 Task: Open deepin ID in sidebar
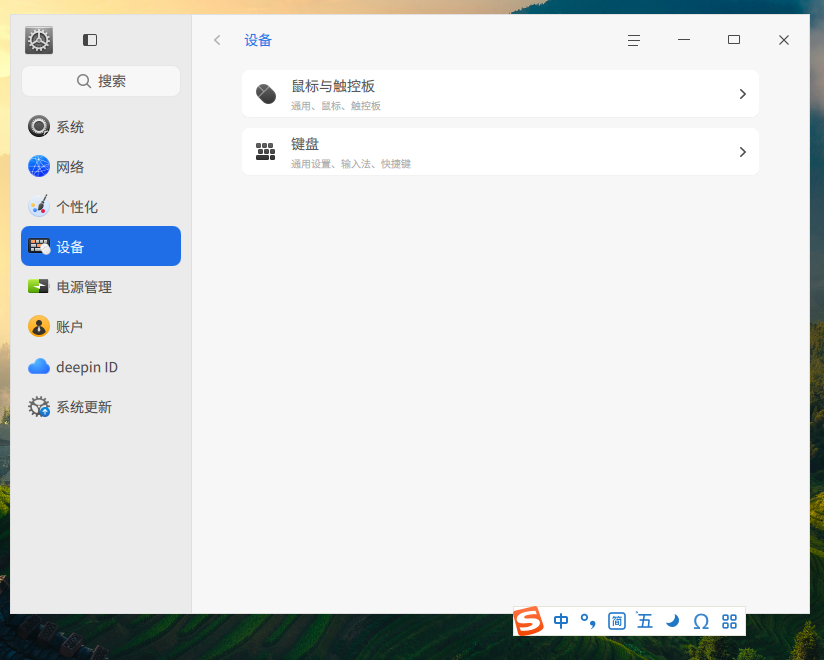point(101,366)
